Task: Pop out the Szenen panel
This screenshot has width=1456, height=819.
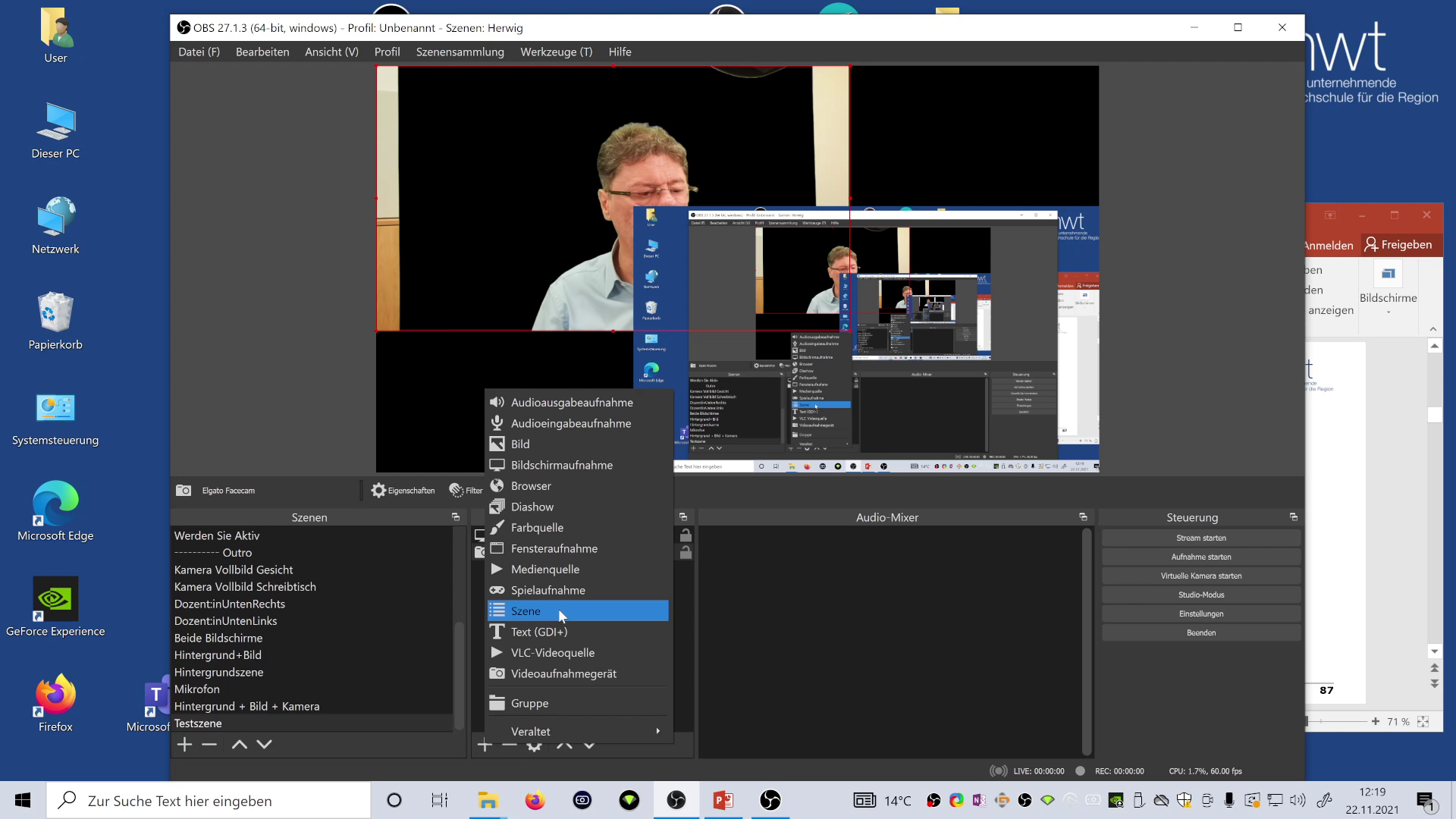Action: click(456, 517)
